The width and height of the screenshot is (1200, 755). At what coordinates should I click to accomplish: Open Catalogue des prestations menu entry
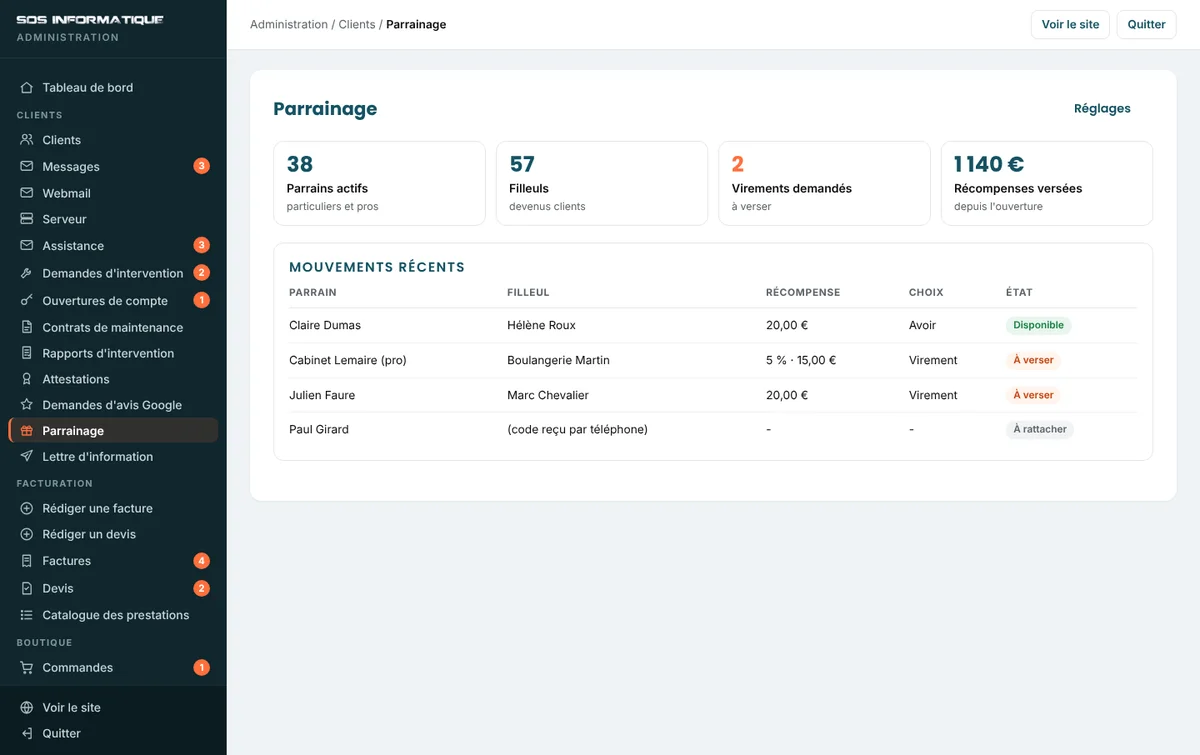click(x=113, y=615)
